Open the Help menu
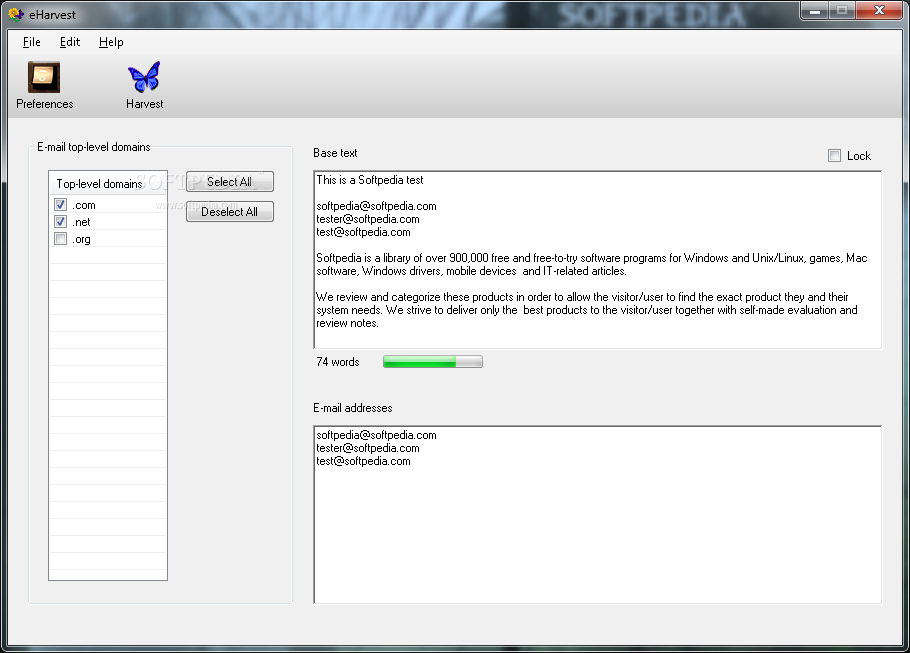Image resolution: width=910 pixels, height=653 pixels. 111,42
